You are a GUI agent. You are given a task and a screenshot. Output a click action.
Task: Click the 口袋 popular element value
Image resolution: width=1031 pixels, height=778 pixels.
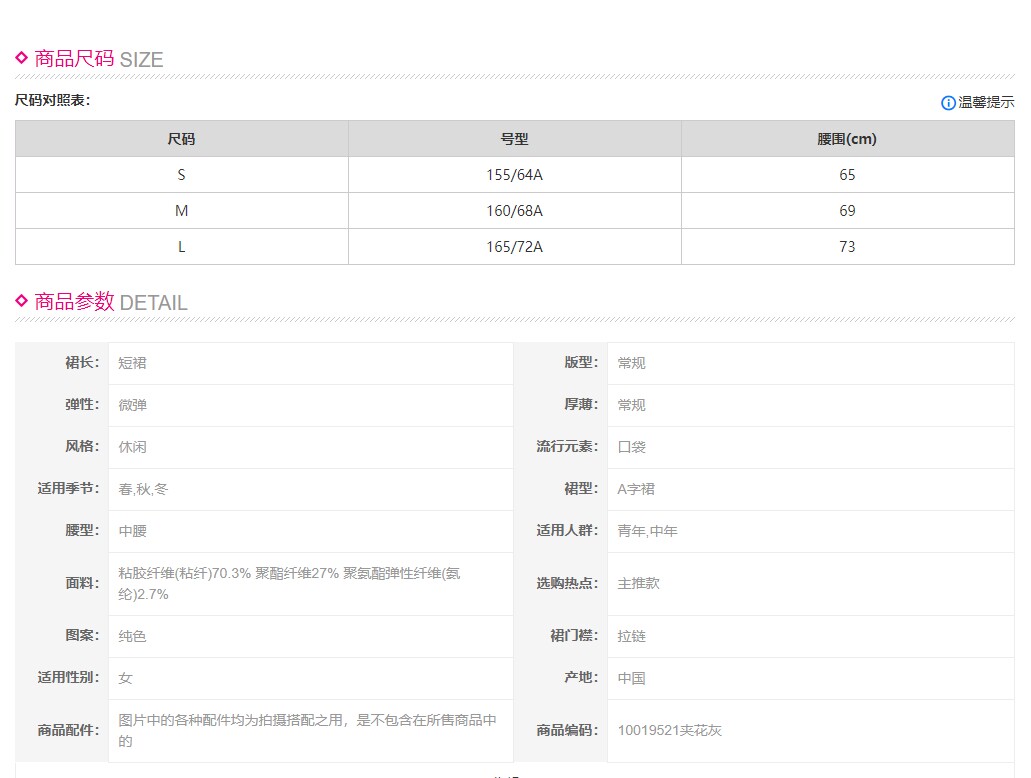pyautogui.click(x=631, y=447)
